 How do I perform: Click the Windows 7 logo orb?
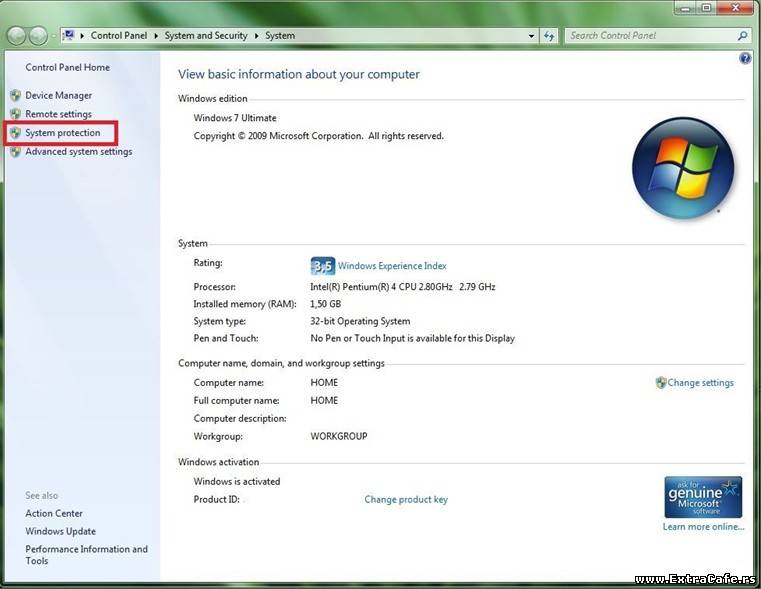pyautogui.click(x=683, y=168)
